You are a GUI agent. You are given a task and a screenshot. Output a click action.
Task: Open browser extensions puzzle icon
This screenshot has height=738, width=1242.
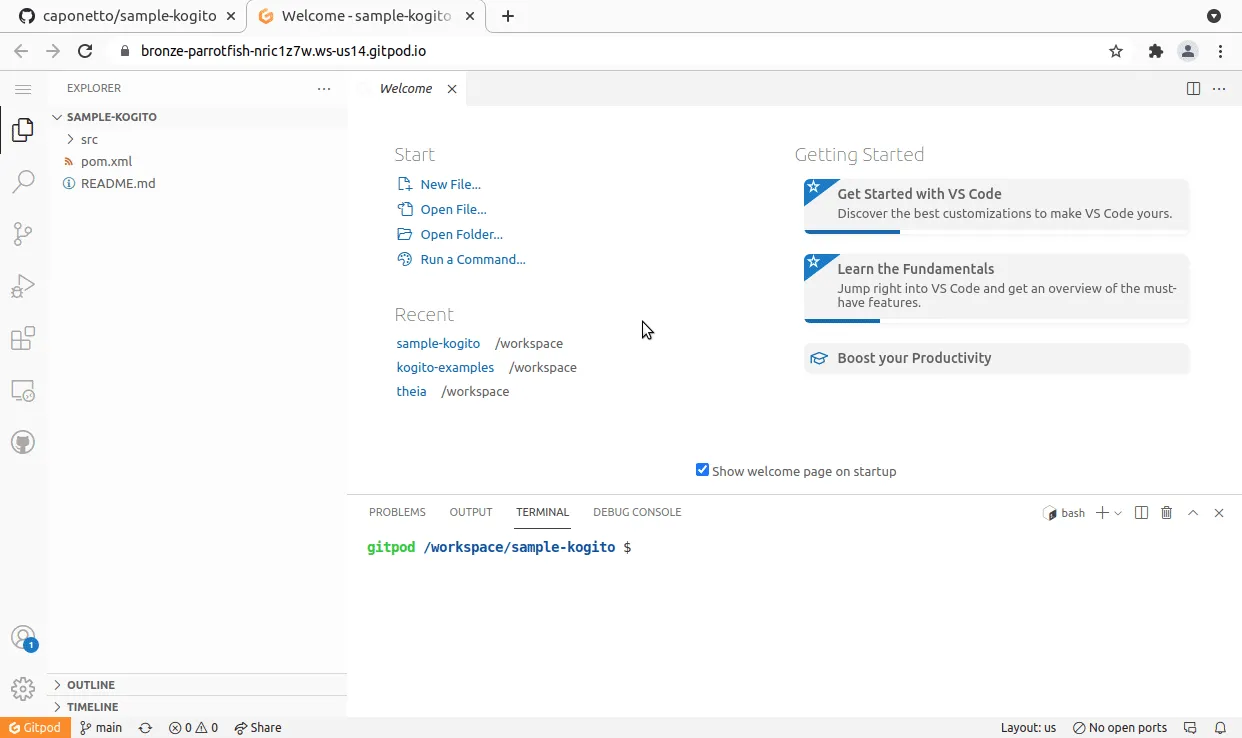pyautogui.click(x=1156, y=51)
